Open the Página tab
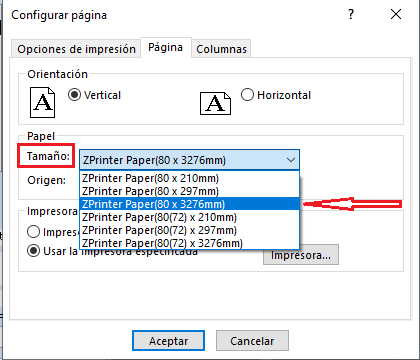This screenshot has height=360, width=420. [166, 47]
